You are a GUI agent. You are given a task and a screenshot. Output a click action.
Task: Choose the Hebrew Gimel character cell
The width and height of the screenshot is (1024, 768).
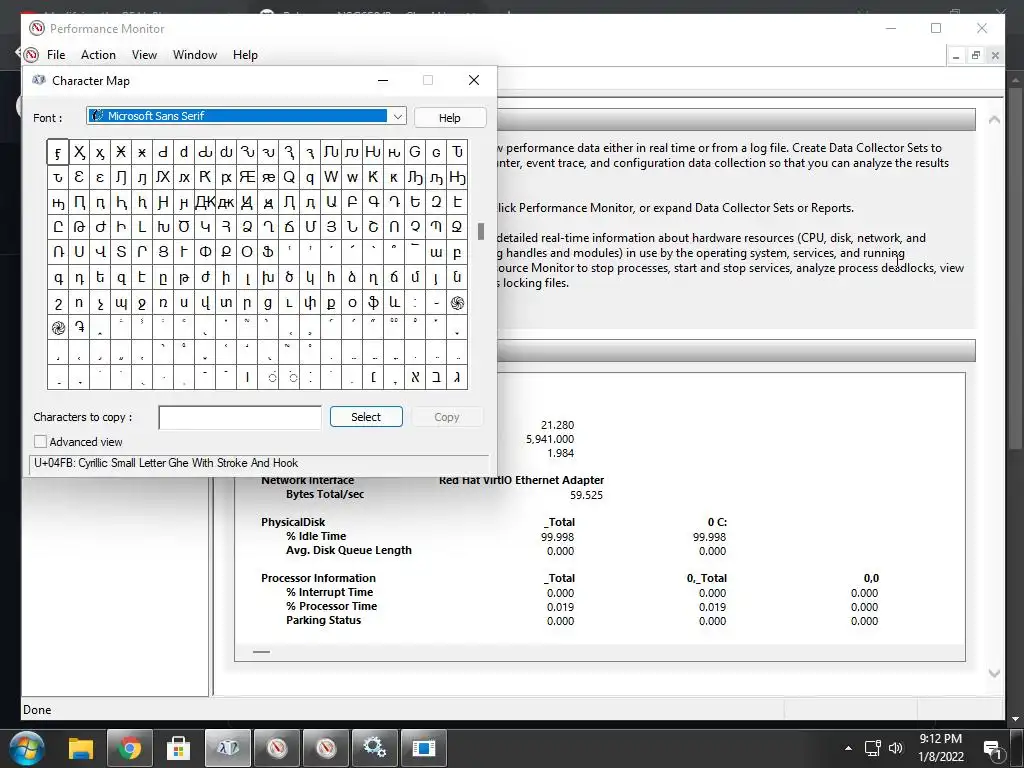coord(457,377)
